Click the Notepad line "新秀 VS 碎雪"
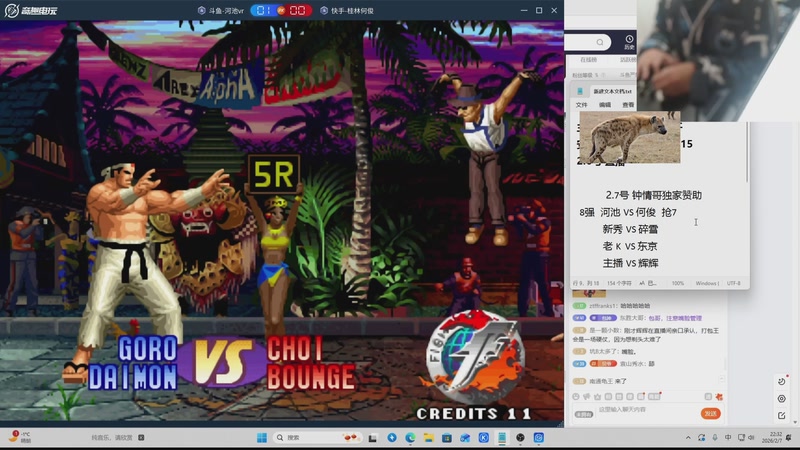This screenshot has height=450, width=800. [630, 229]
